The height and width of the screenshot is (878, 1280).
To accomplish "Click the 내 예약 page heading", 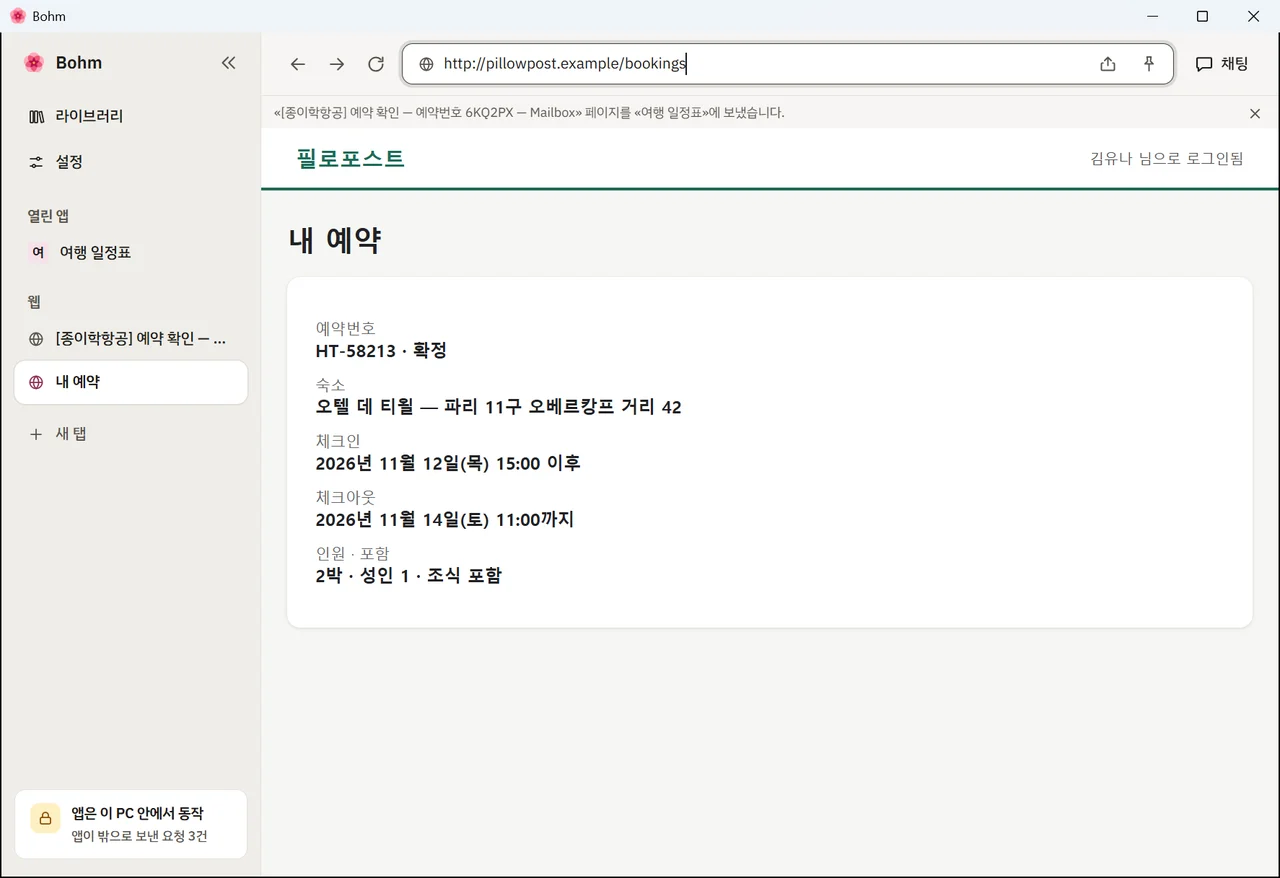I will pos(335,241).
